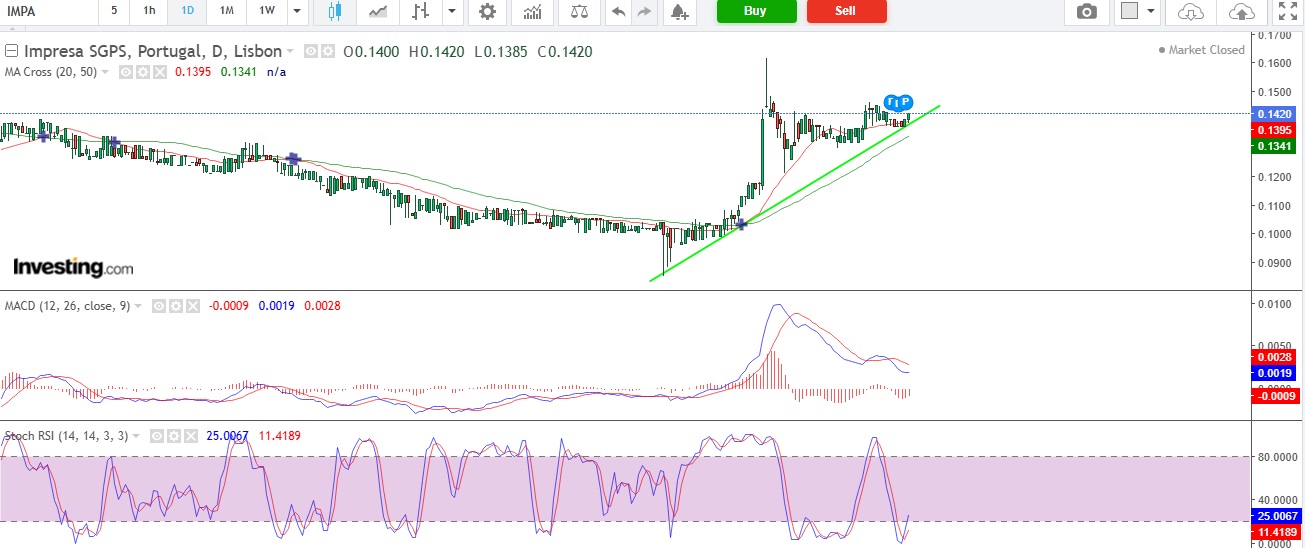Open the Investing.com logo link

[72, 267]
